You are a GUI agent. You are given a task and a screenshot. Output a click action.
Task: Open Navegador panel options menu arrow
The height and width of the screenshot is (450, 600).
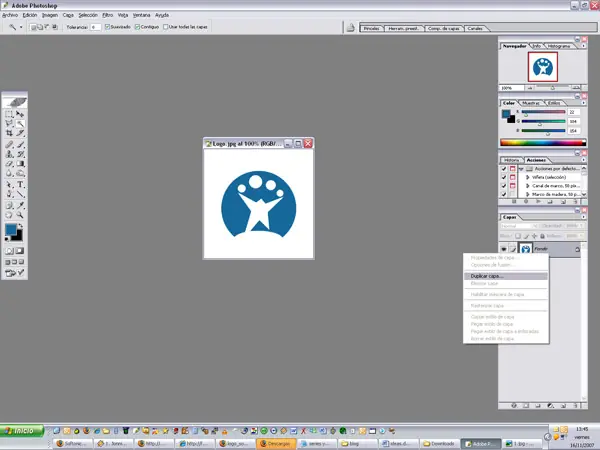(x=583, y=46)
